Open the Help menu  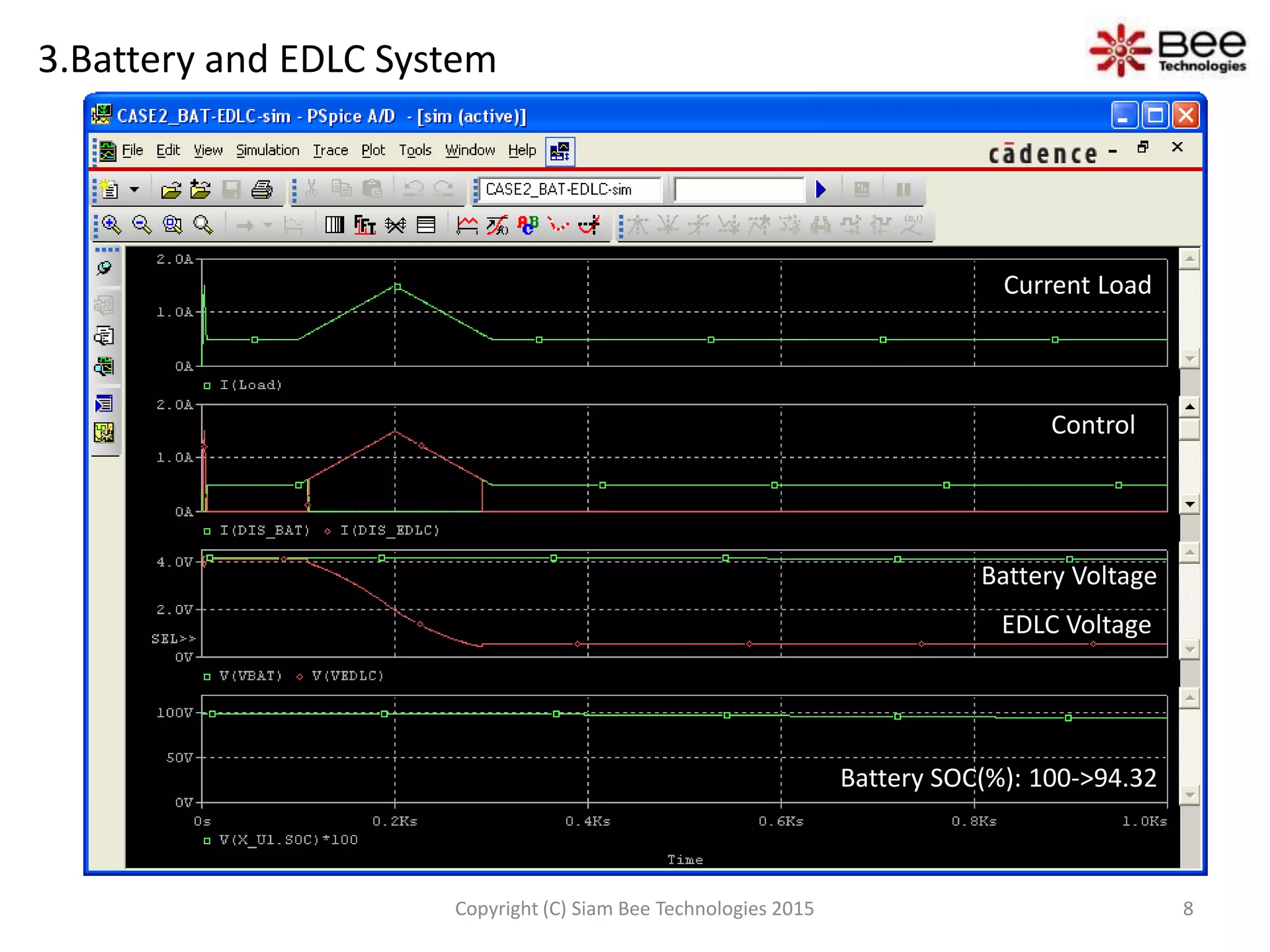pyautogui.click(x=522, y=151)
